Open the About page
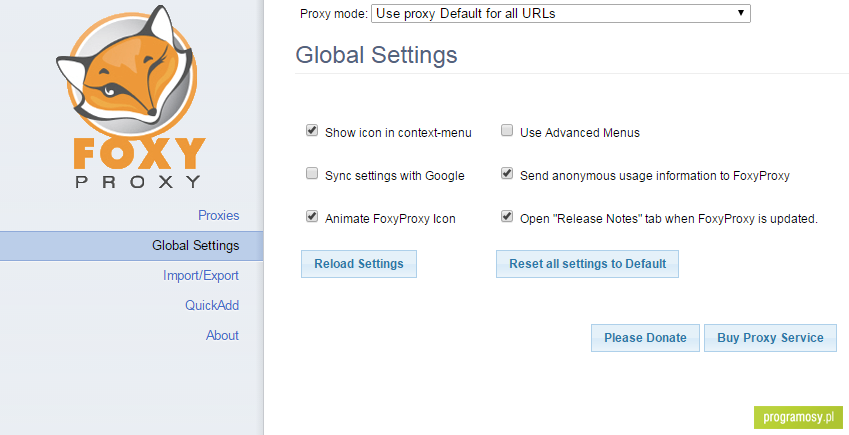 222,335
